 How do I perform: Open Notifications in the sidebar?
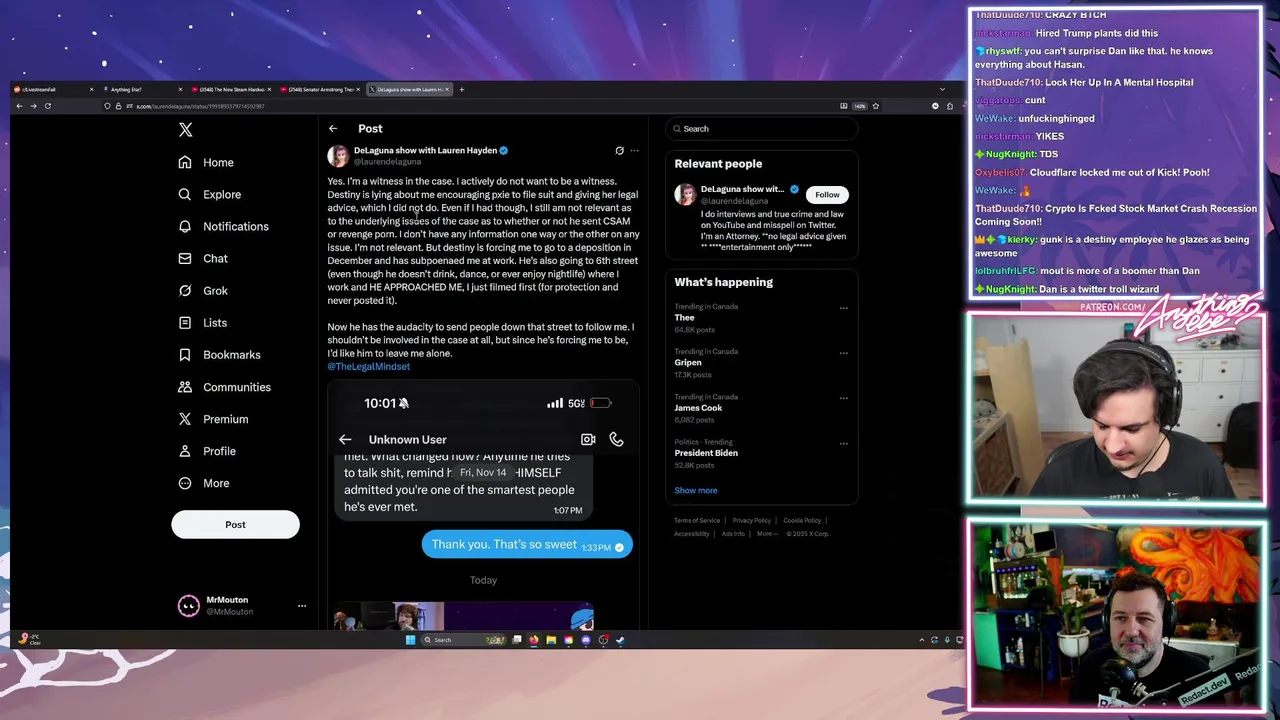click(224, 226)
